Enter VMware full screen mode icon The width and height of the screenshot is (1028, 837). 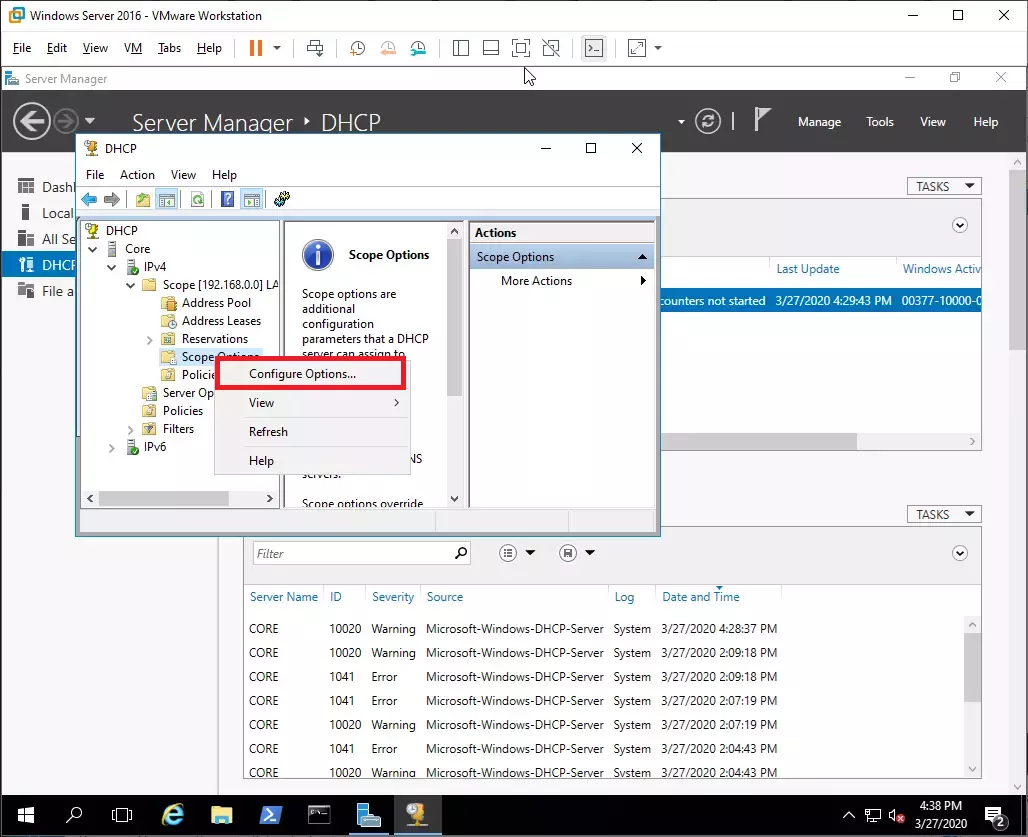[521, 48]
